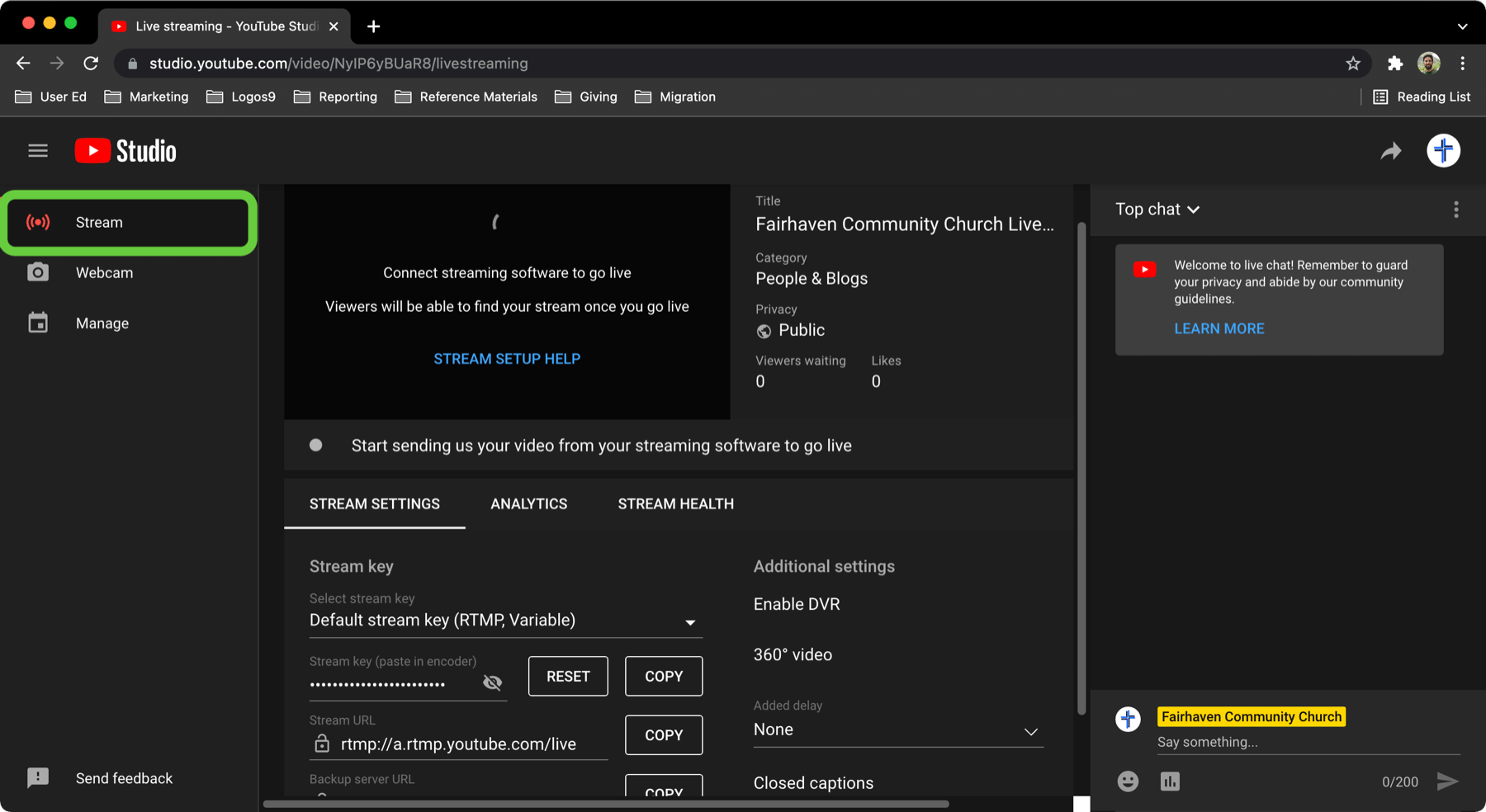1486x812 pixels.
Task: Click the People & Blogs category text
Action: coord(812,279)
